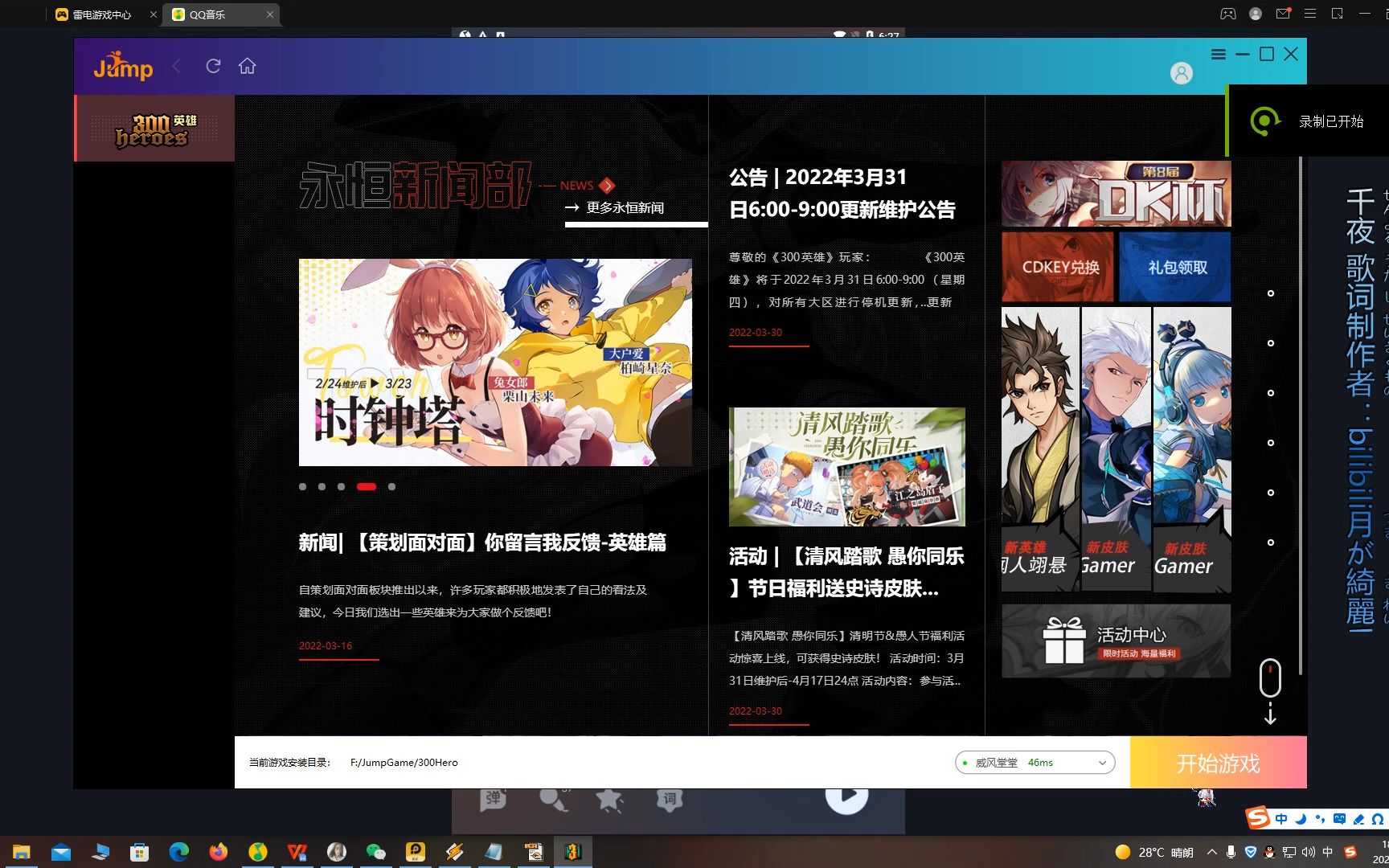The width and height of the screenshot is (1389, 868).
Task: Refresh the Jump launcher page
Action: pyautogui.click(x=213, y=66)
